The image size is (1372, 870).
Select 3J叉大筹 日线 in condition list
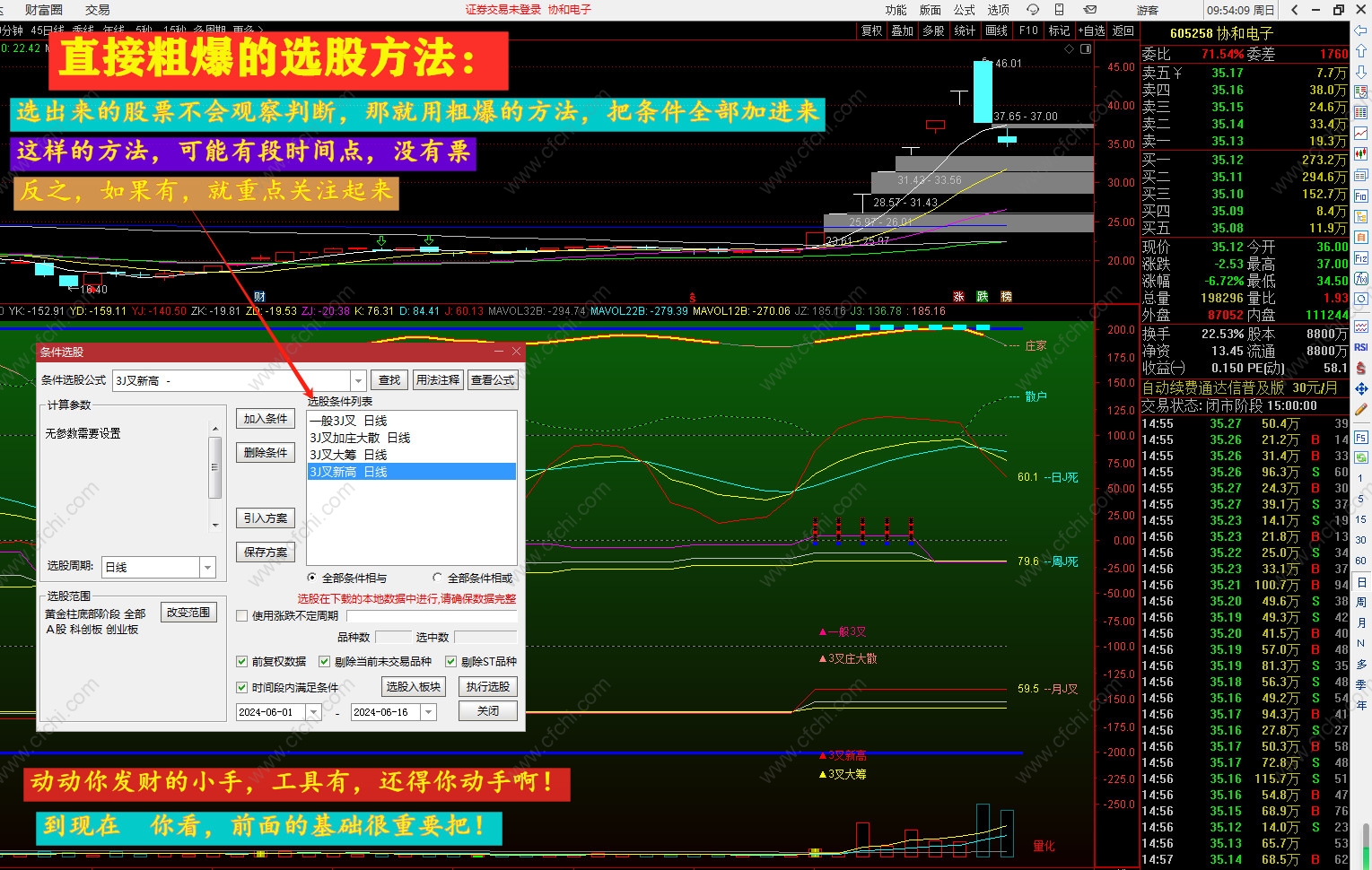point(412,455)
